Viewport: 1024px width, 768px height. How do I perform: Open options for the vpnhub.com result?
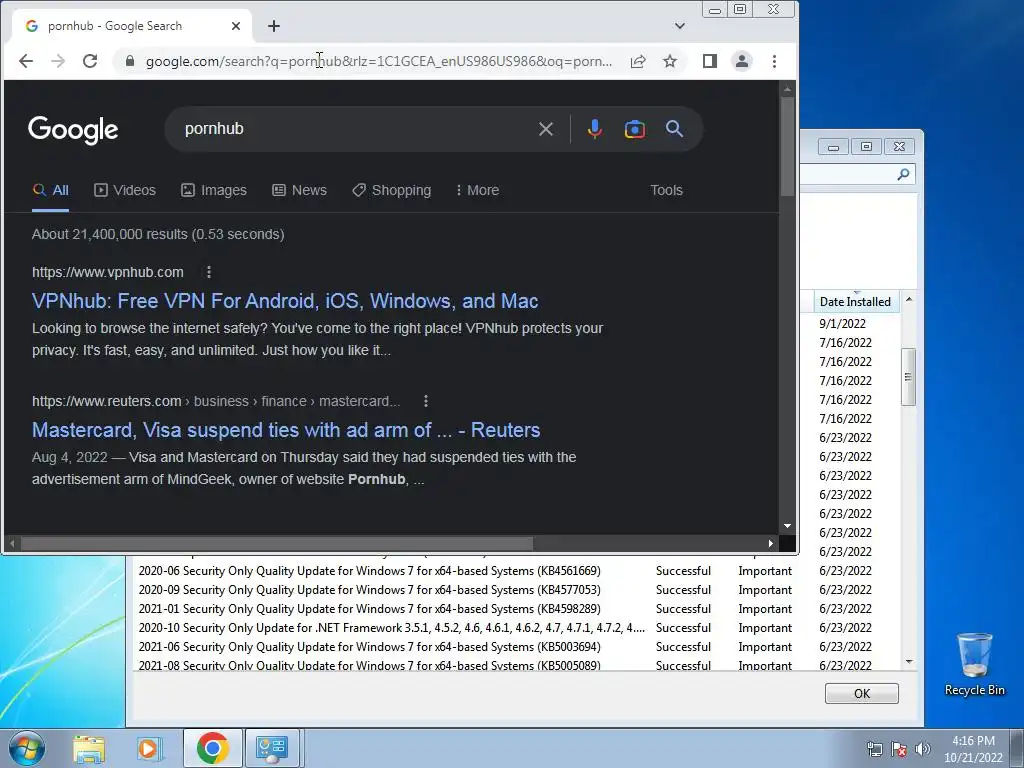209,272
